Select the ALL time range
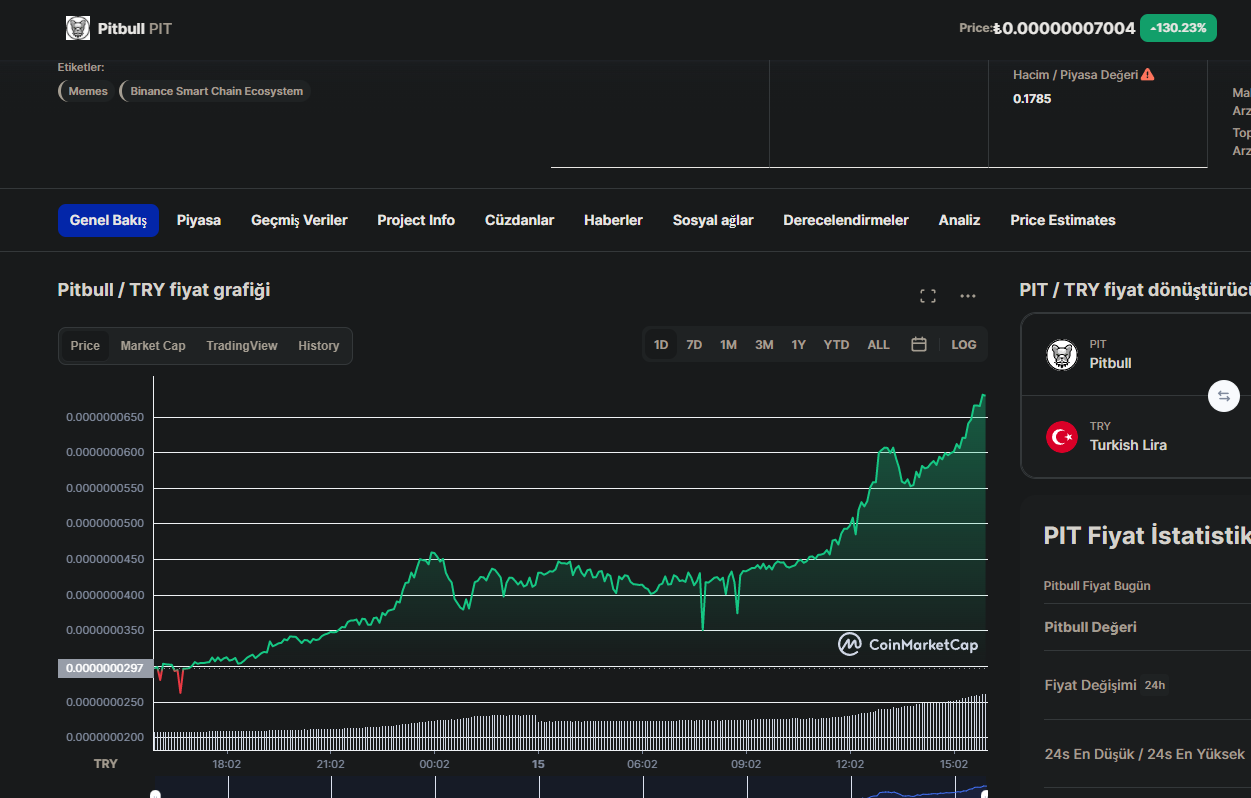 (878, 344)
